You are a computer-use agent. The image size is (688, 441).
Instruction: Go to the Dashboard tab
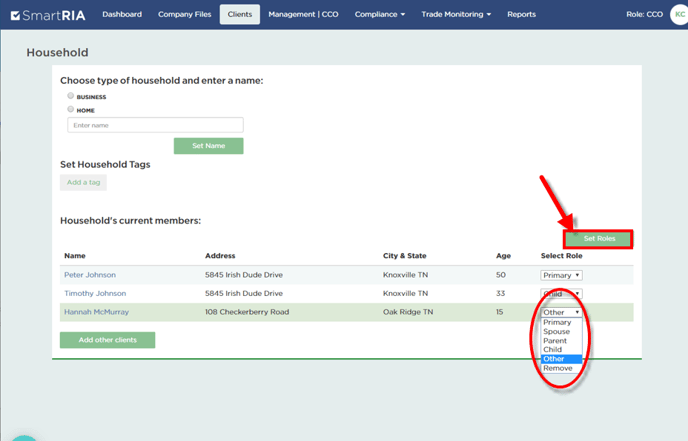122,14
